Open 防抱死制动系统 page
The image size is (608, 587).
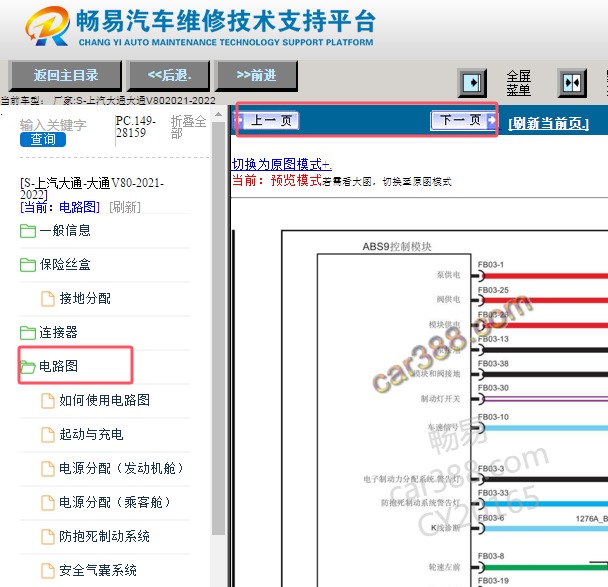tap(104, 536)
